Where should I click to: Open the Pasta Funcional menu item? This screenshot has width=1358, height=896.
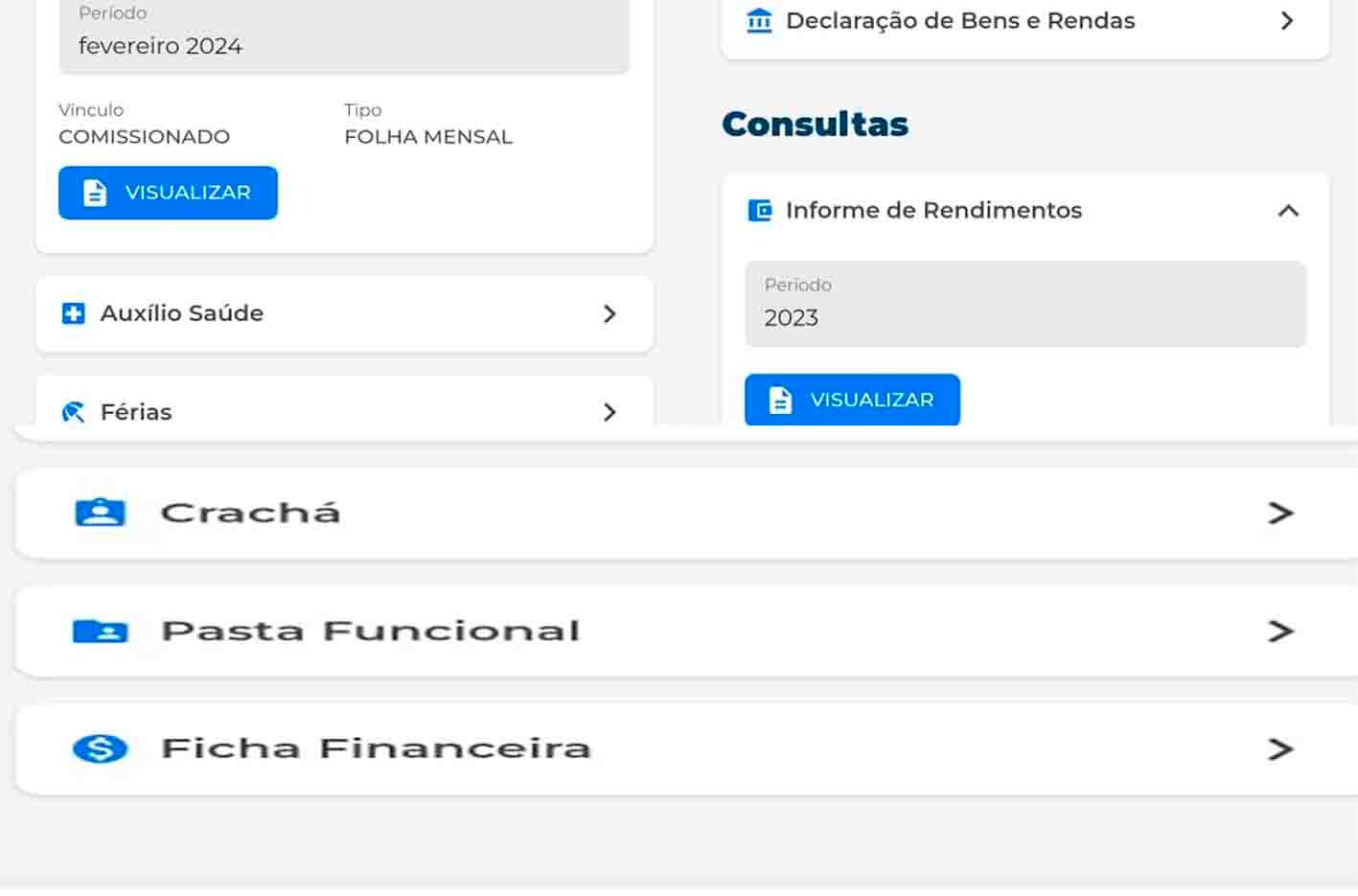point(686,632)
